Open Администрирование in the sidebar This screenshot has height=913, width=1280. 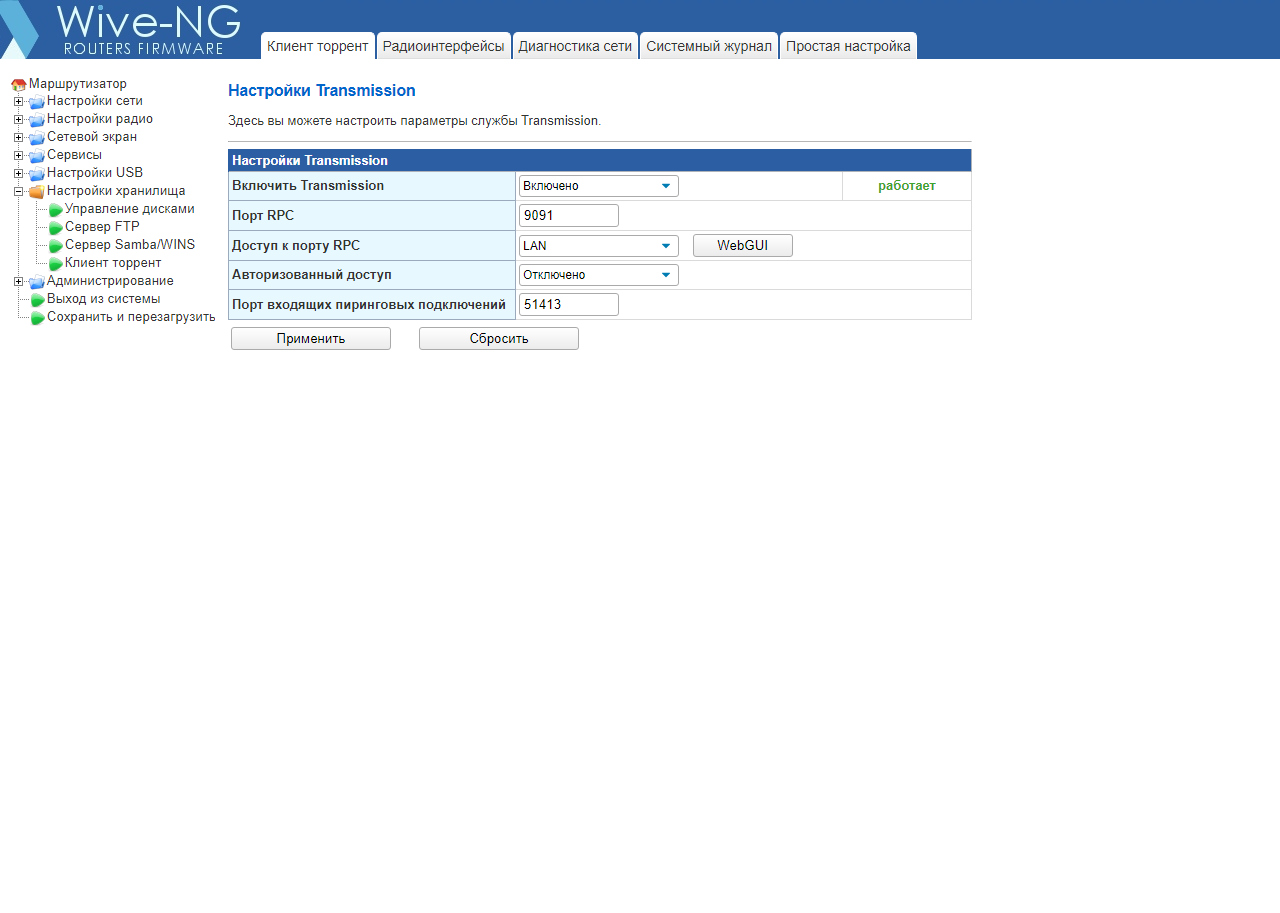pyautogui.click(x=110, y=281)
